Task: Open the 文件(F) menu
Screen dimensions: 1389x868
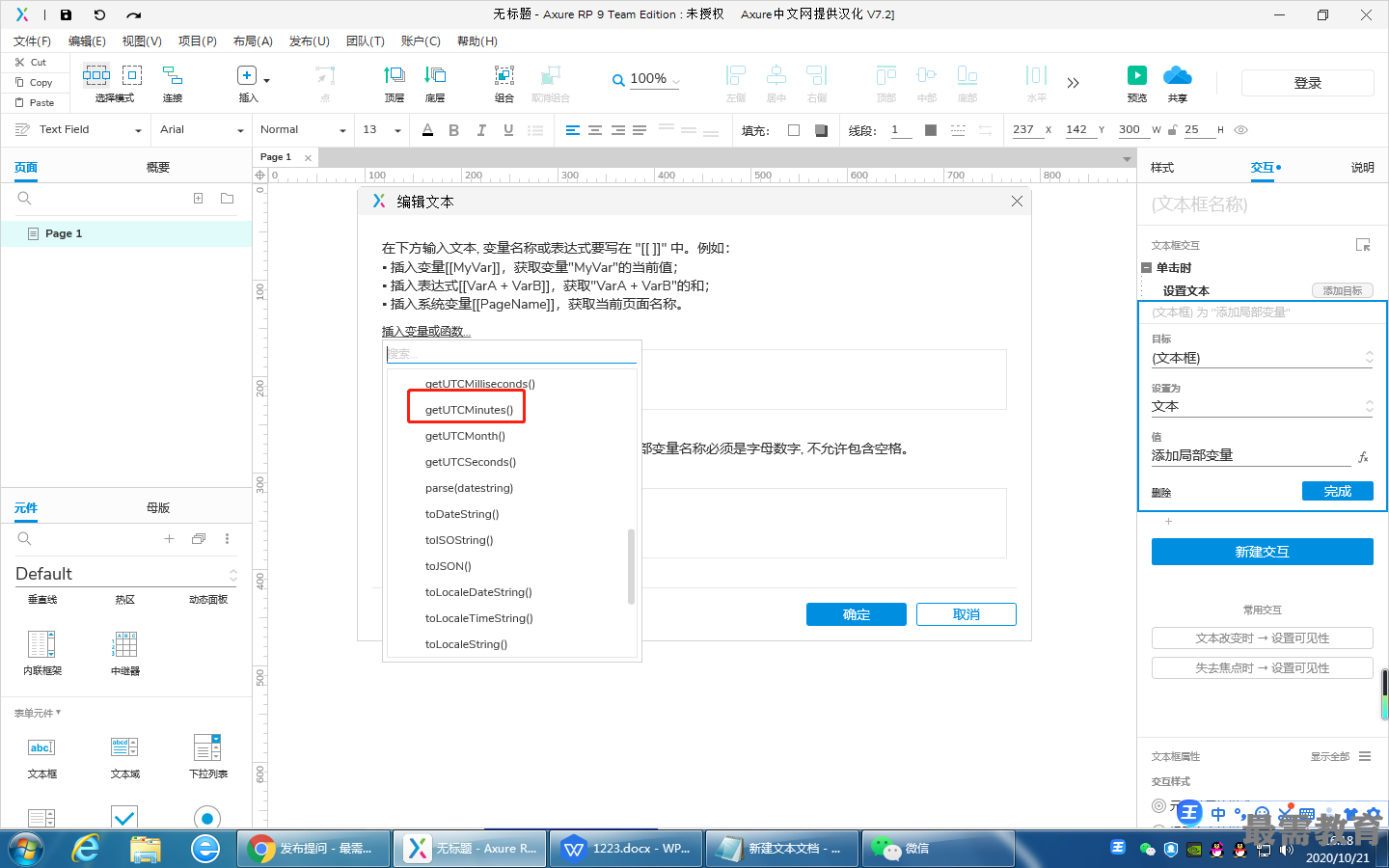Action: click(32, 41)
